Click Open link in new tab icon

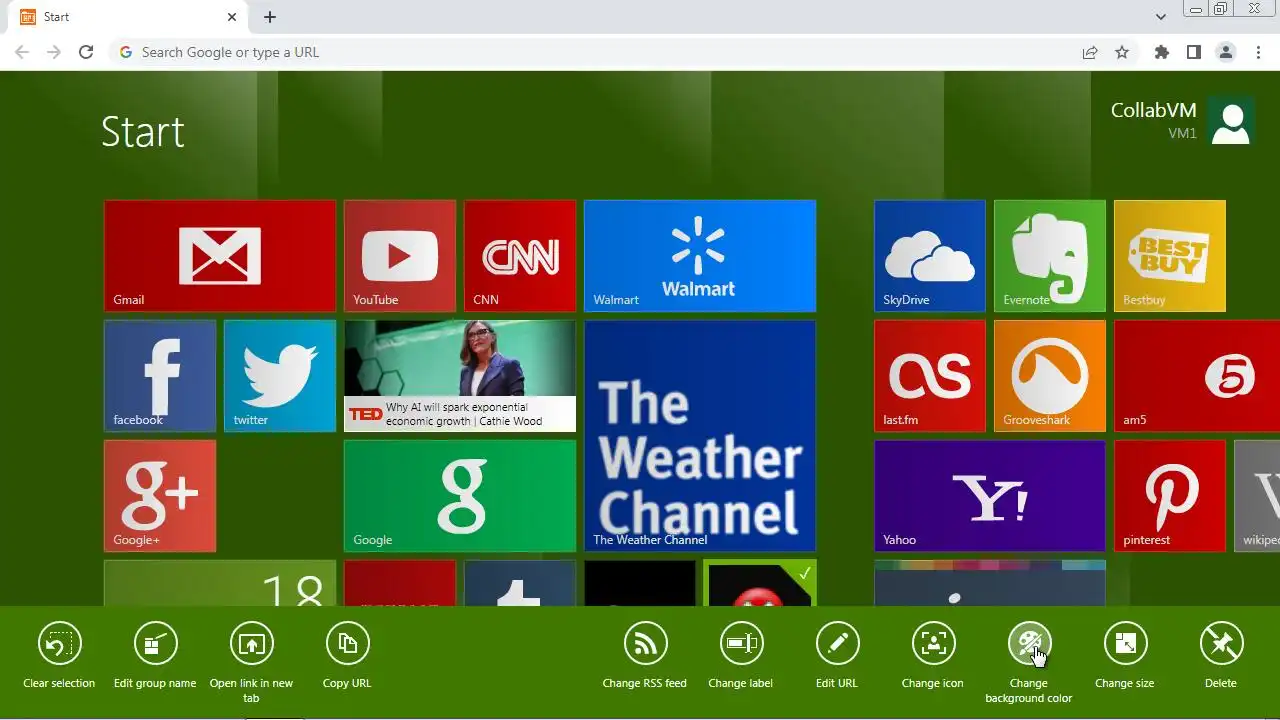pos(251,644)
